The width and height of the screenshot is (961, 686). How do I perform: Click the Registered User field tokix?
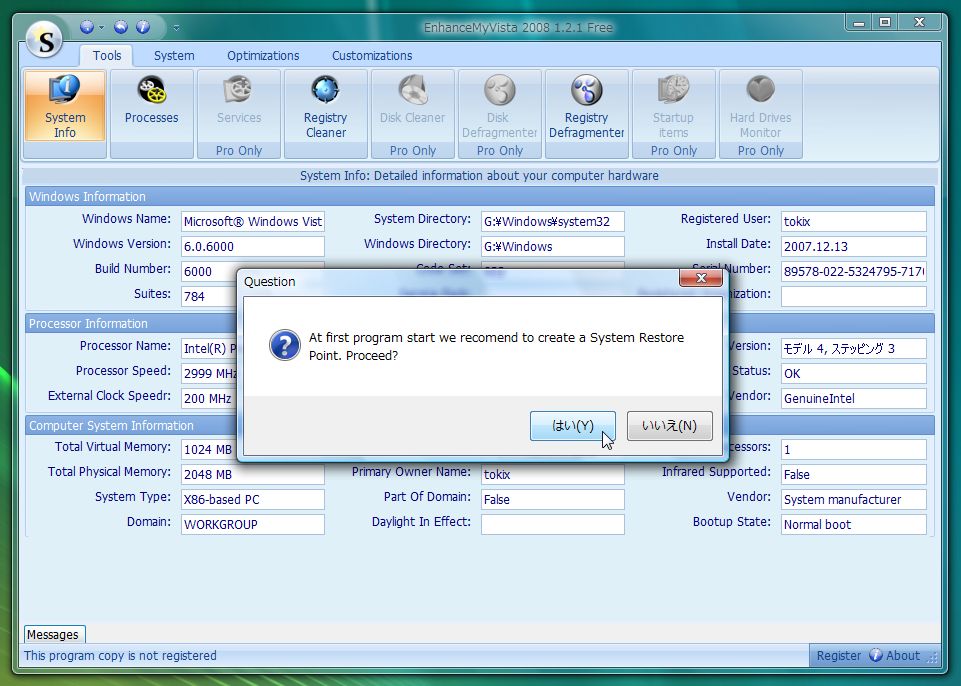[853, 221]
